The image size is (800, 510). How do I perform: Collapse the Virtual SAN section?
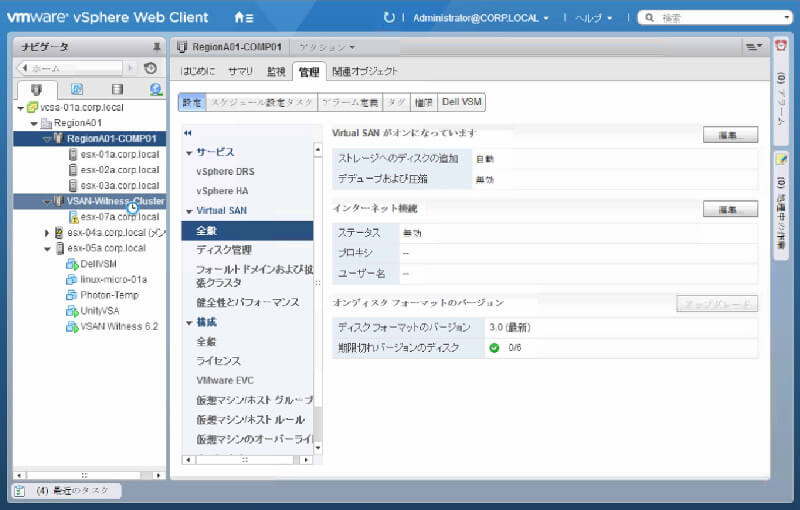click(189, 211)
